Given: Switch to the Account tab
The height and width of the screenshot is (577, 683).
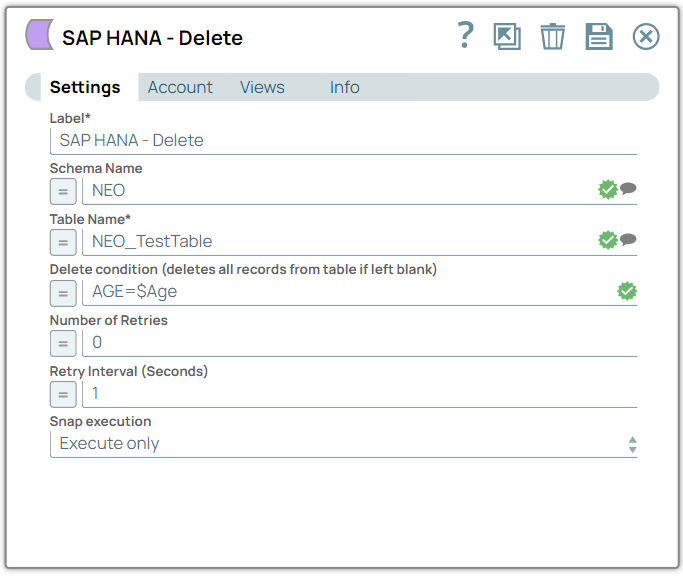Looking at the screenshot, I should pos(180,87).
